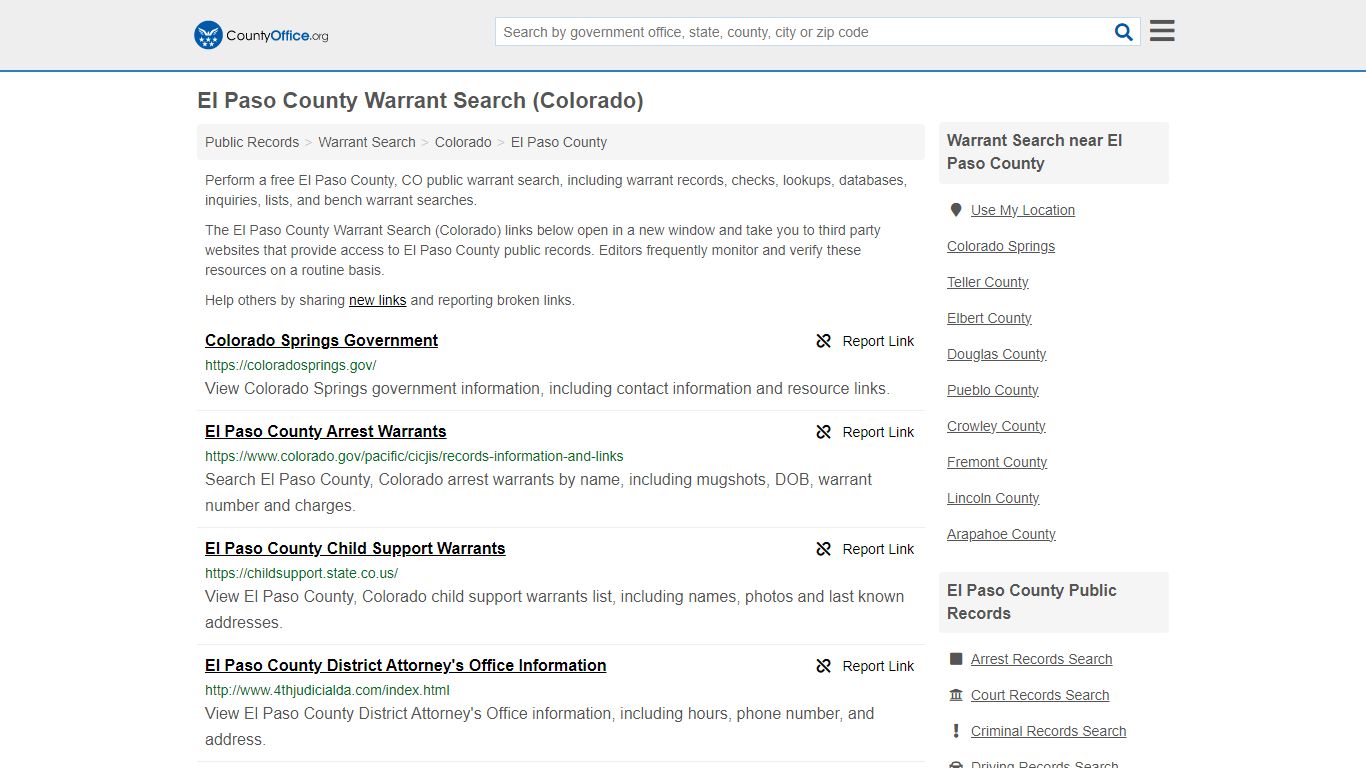Click the courthouse icon beside Court Records Search
This screenshot has height=768, width=1366.
(956, 695)
